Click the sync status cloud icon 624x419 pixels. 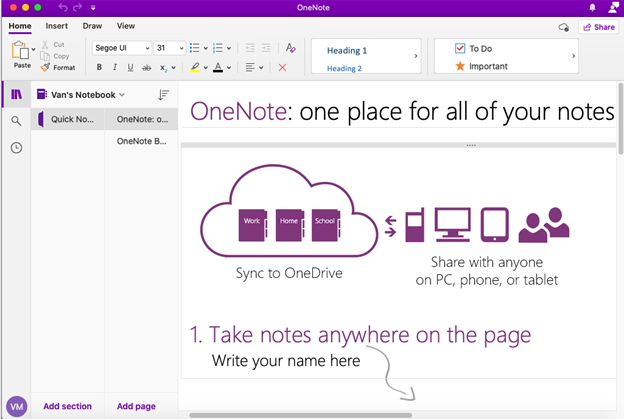tap(564, 27)
